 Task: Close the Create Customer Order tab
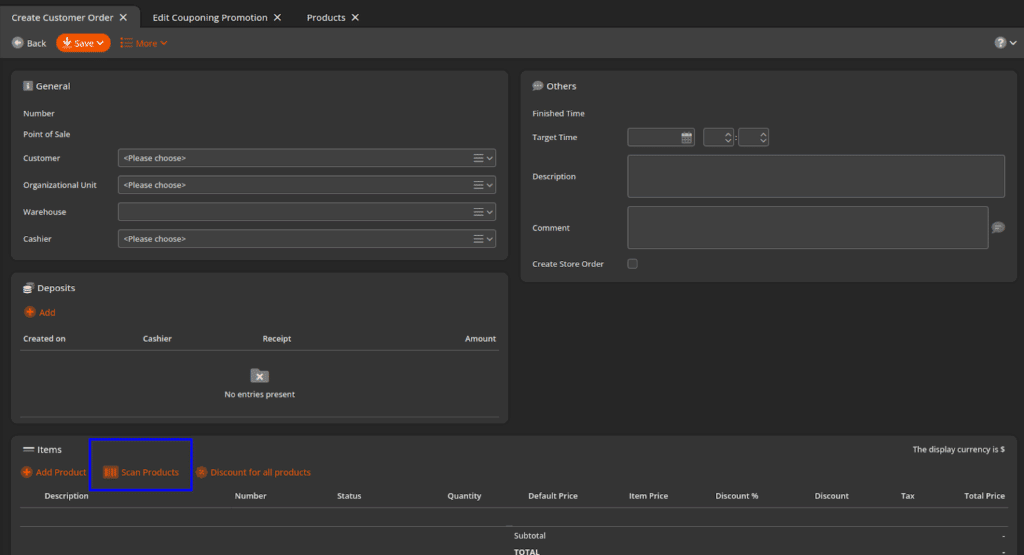pyautogui.click(x=123, y=18)
